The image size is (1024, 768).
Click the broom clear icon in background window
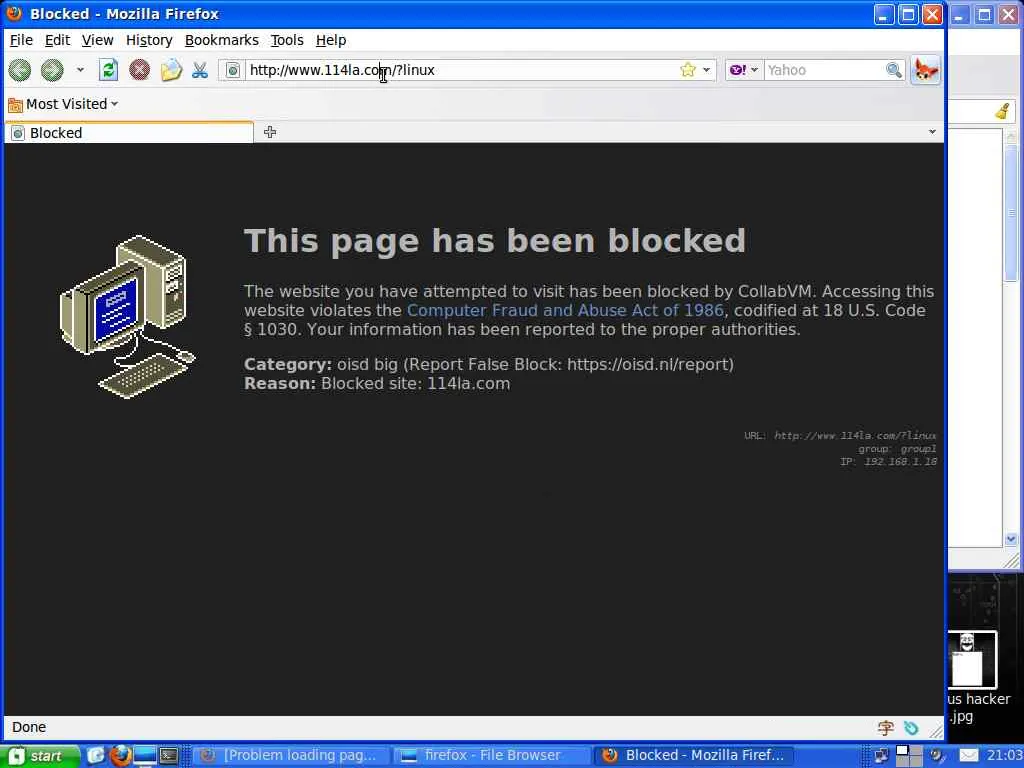(1002, 111)
